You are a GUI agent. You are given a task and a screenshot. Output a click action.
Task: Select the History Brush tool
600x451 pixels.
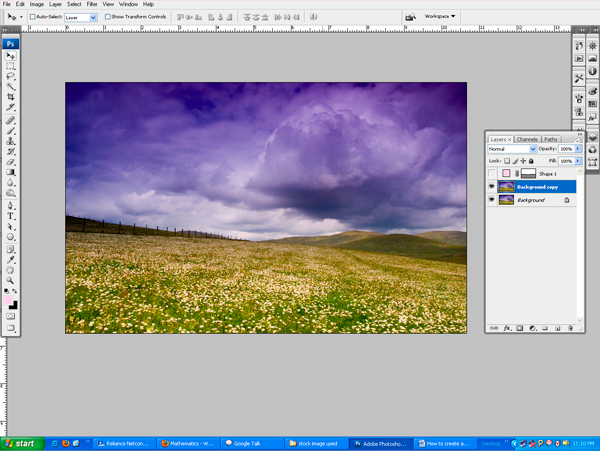[11, 151]
